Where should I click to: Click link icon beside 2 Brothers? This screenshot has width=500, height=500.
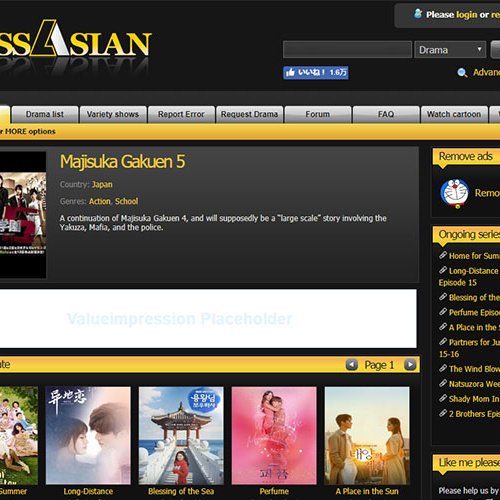[x=443, y=413]
